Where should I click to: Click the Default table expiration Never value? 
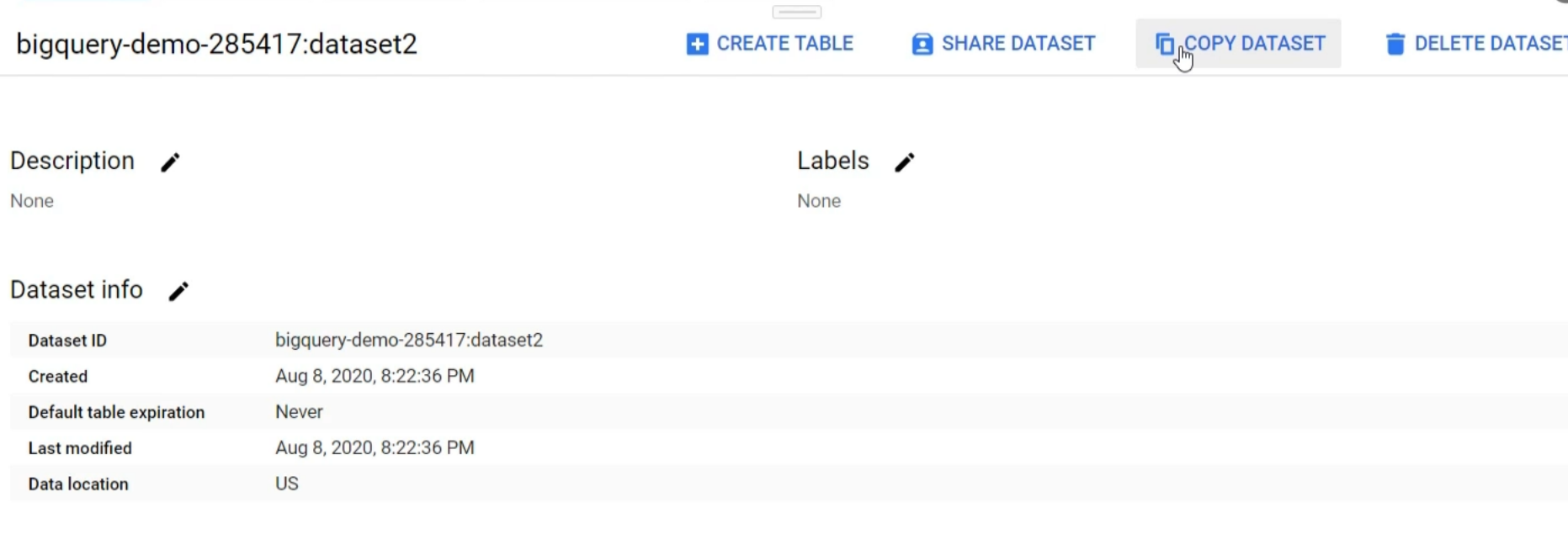coord(299,412)
